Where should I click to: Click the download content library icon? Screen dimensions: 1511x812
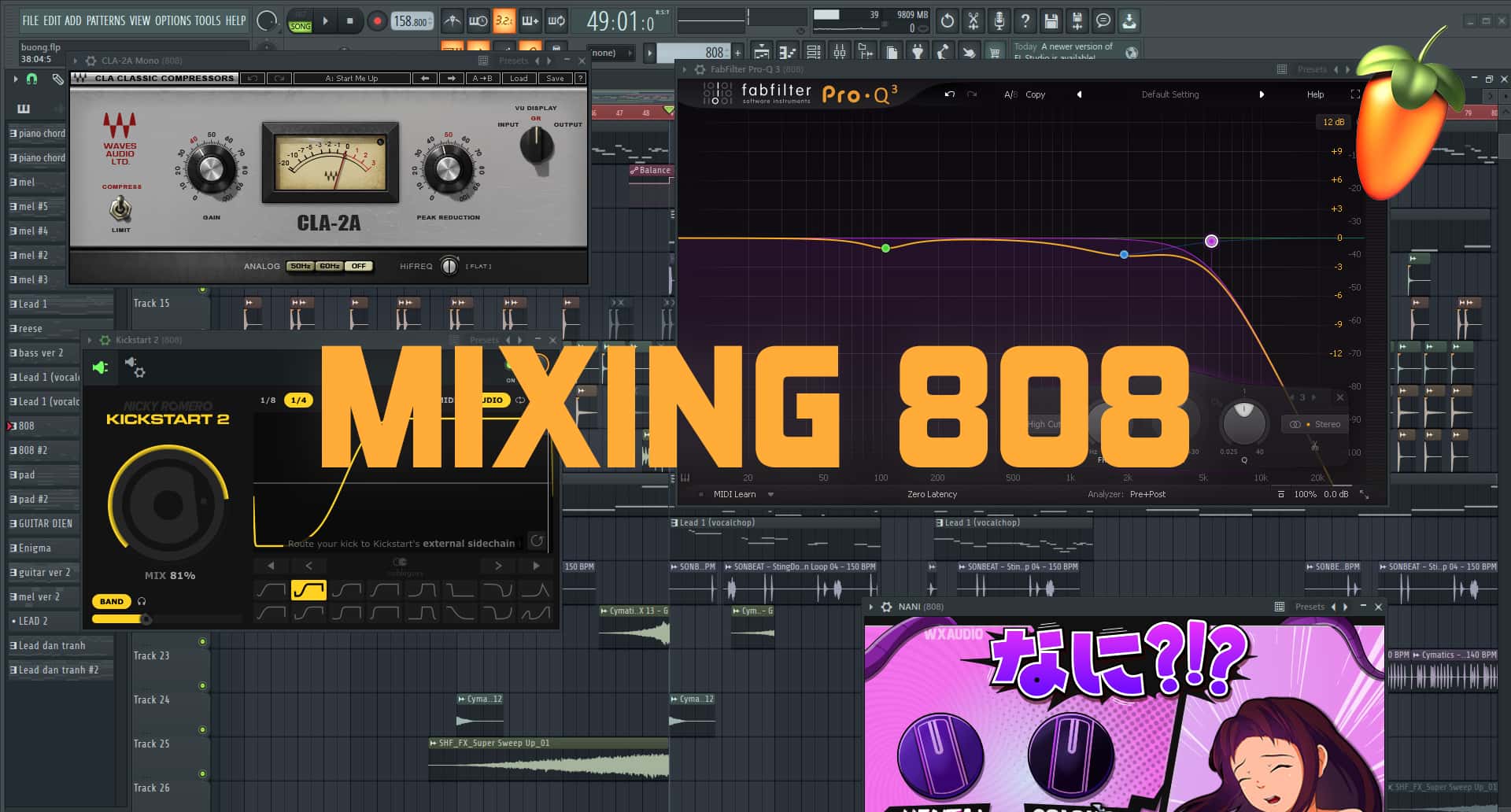[x=1129, y=21]
